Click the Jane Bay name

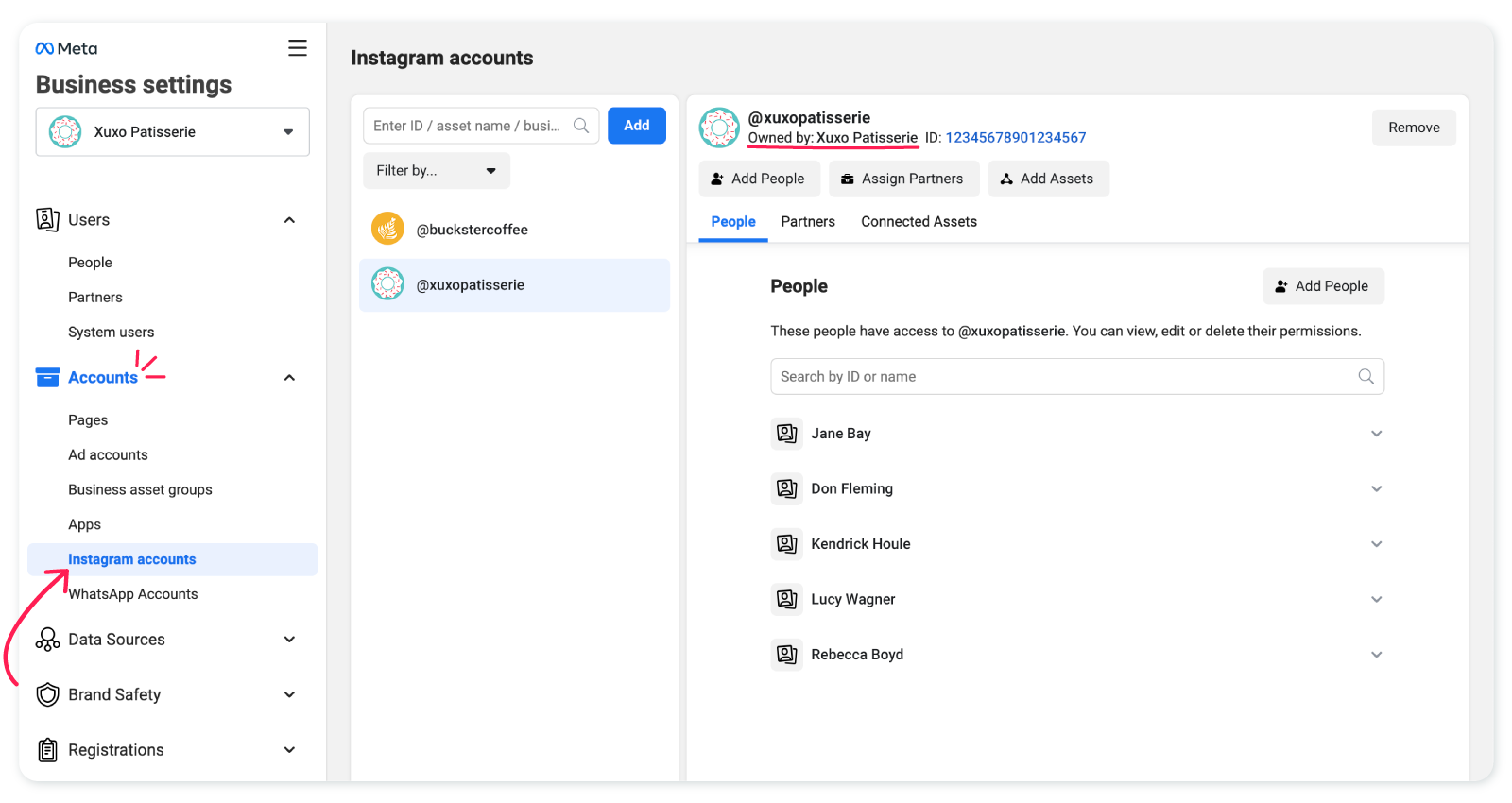pyautogui.click(x=841, y=434)
